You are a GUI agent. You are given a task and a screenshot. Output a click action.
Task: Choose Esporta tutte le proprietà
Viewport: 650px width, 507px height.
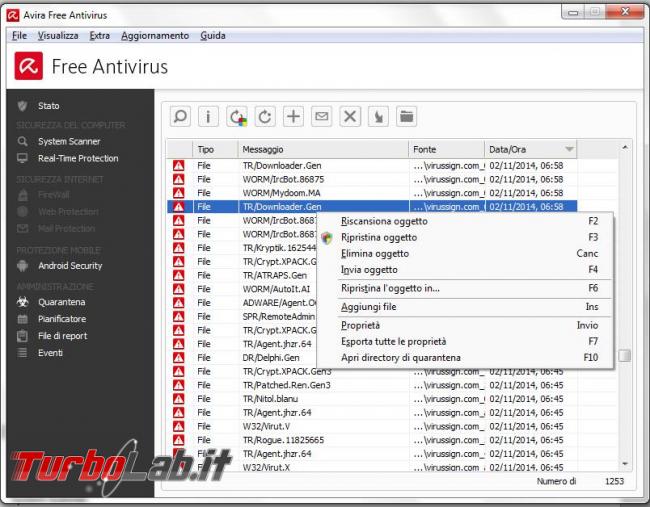pyautogui.click(x=465, y=342)
